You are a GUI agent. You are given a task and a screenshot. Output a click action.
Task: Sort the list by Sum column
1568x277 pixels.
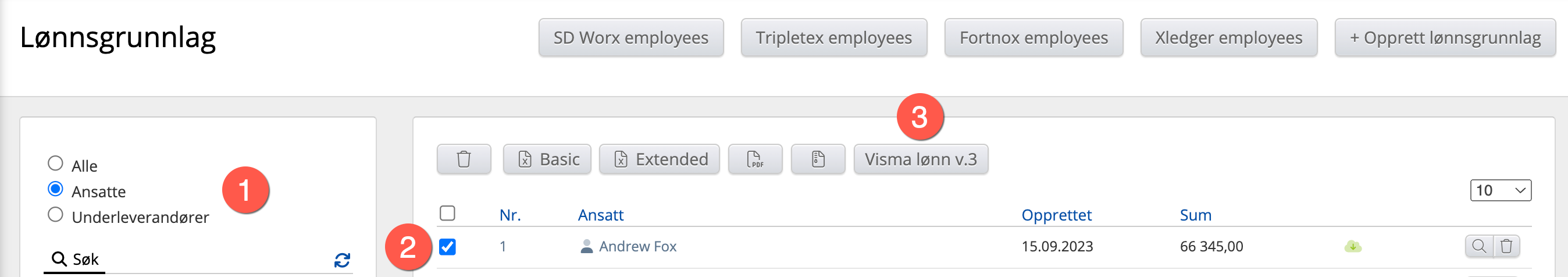pos(1195,215)
